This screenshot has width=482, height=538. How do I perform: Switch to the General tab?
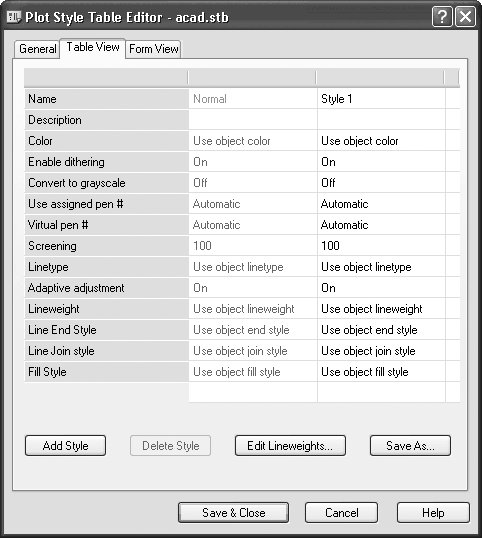tap(37, 49)
